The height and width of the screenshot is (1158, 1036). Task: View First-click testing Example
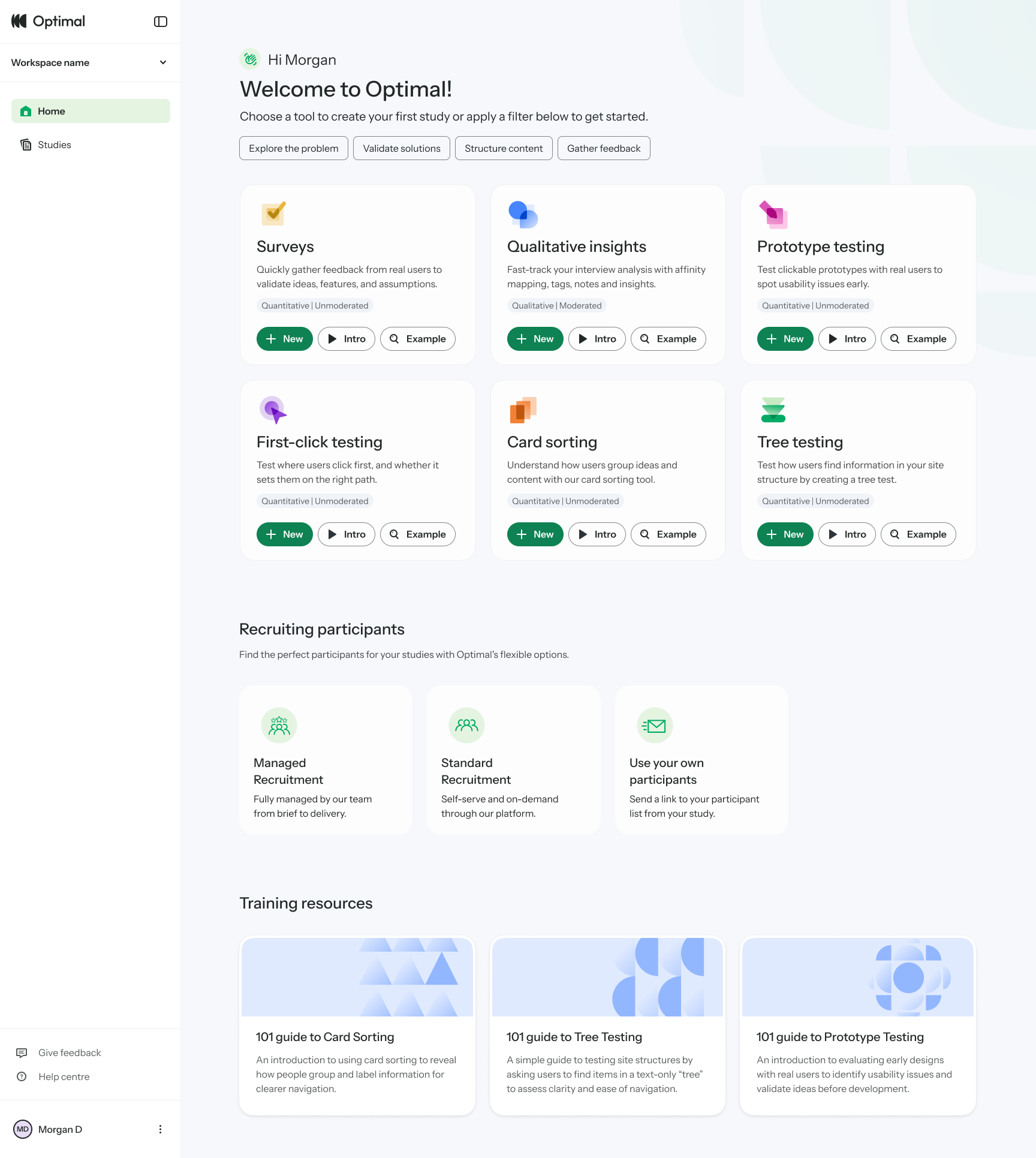point(418,534)
